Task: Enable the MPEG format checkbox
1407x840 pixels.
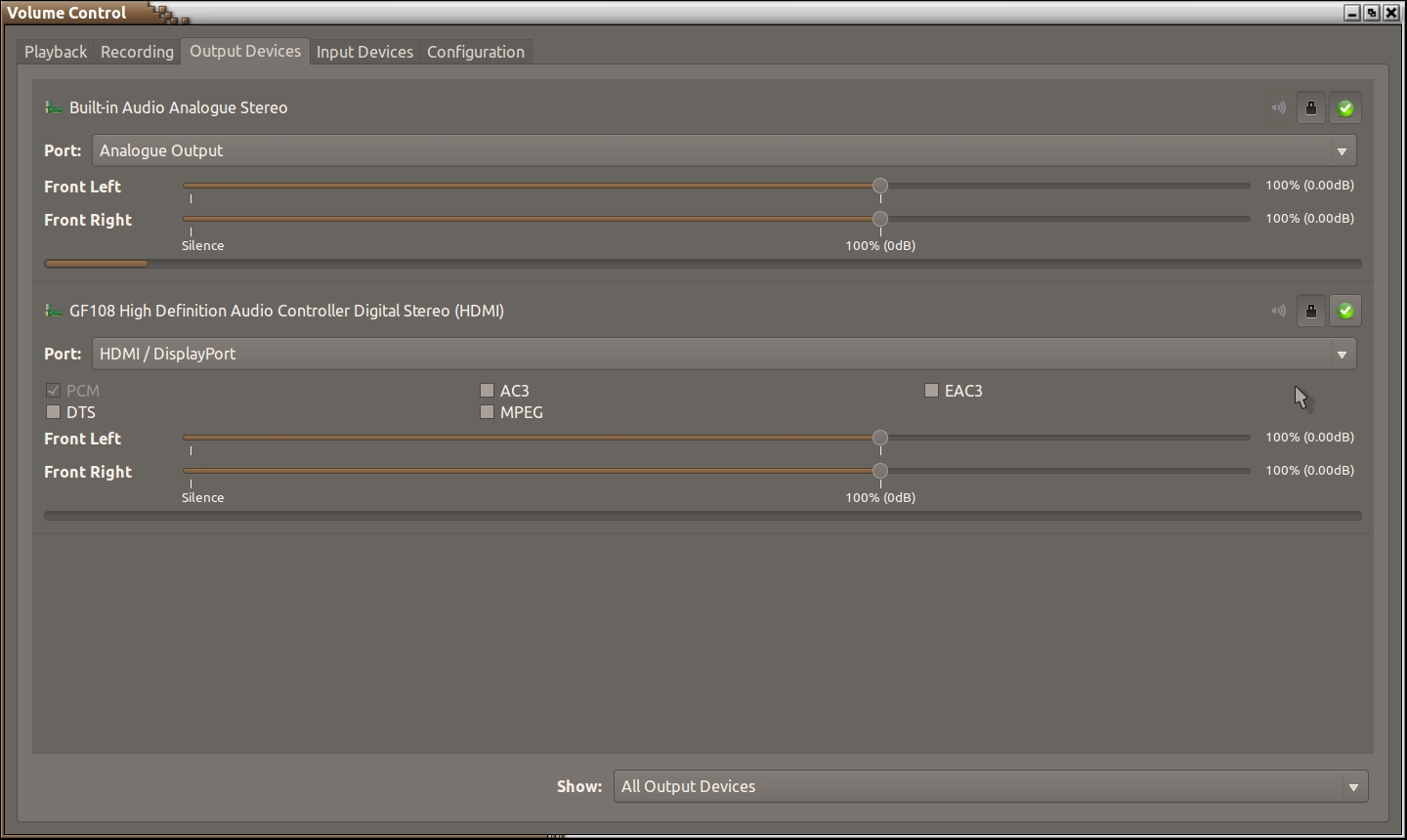Action: (487, 412)
